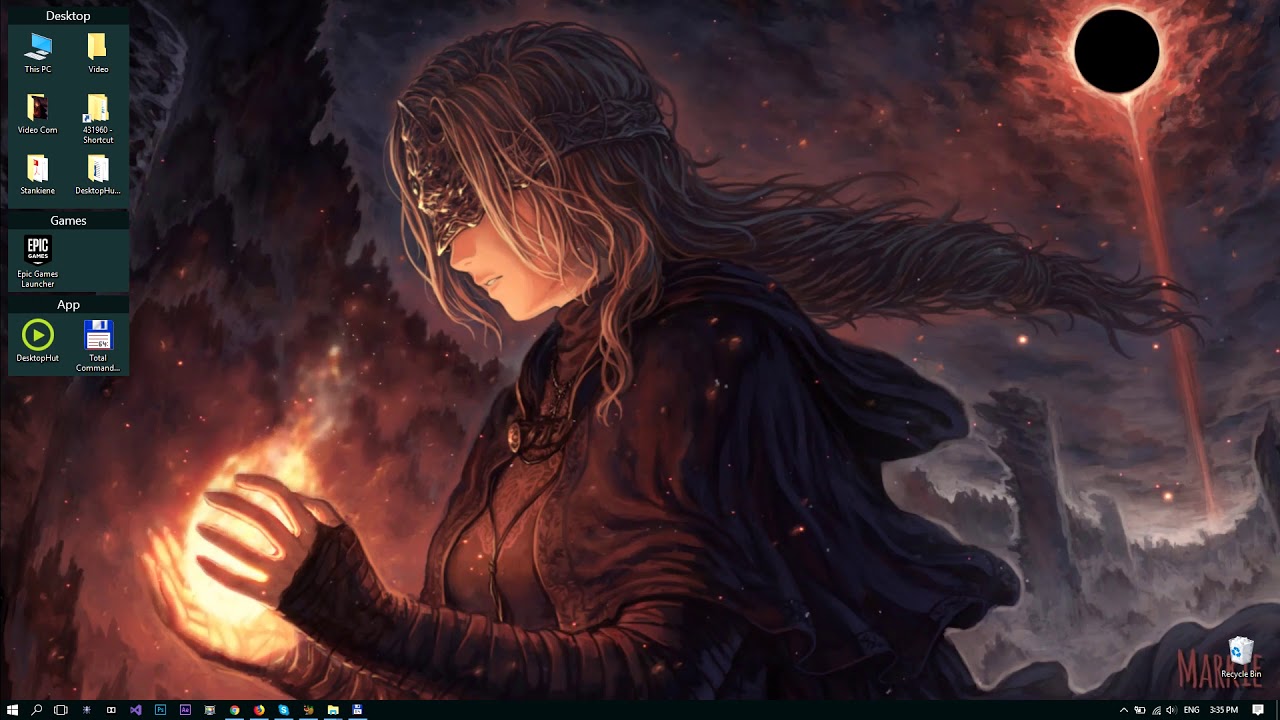
Task: Click the starburst icon beside Task View
Action: (x=86, y=710)
